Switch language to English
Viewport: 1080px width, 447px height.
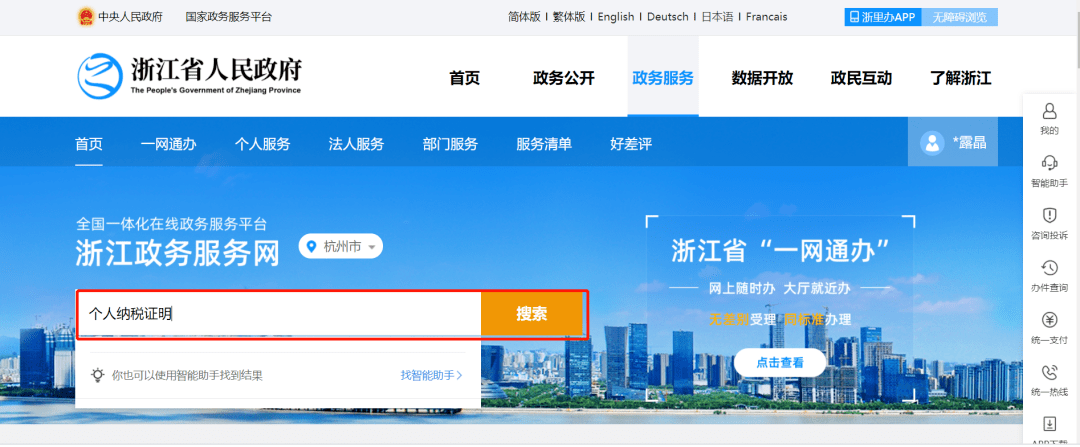[x=616, y=17]
